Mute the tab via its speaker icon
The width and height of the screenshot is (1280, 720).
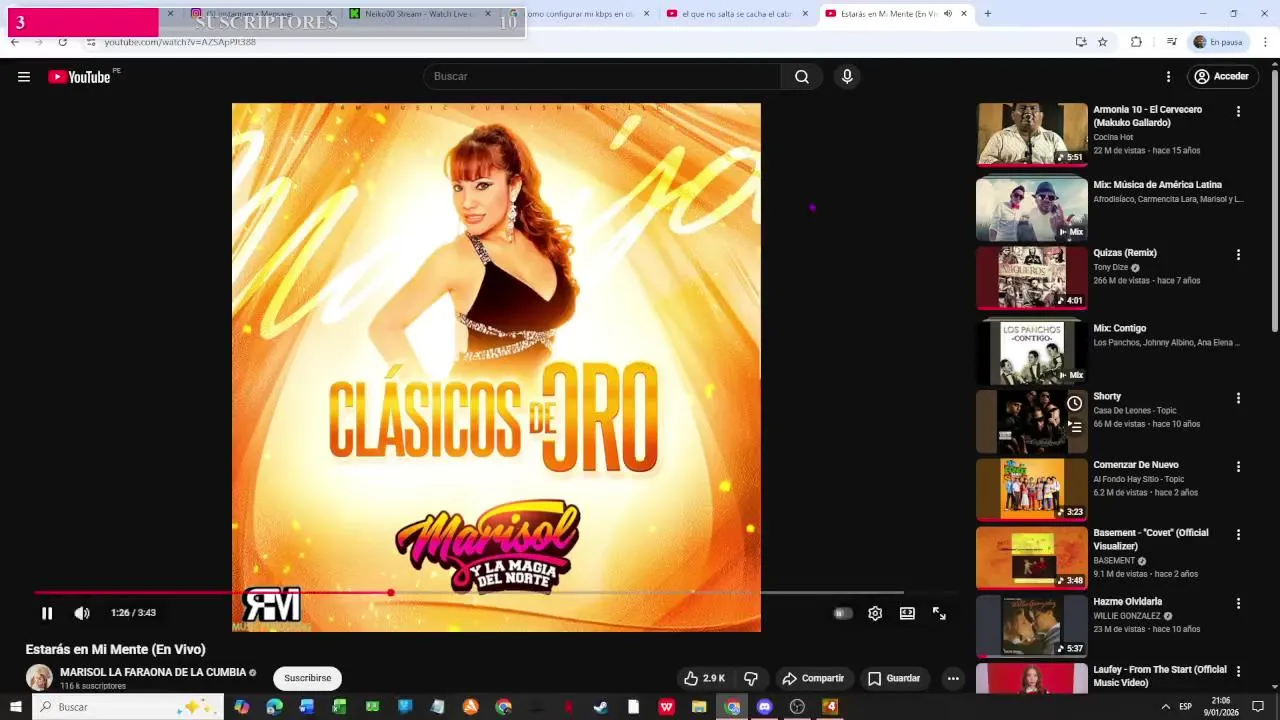coord(947,14)
